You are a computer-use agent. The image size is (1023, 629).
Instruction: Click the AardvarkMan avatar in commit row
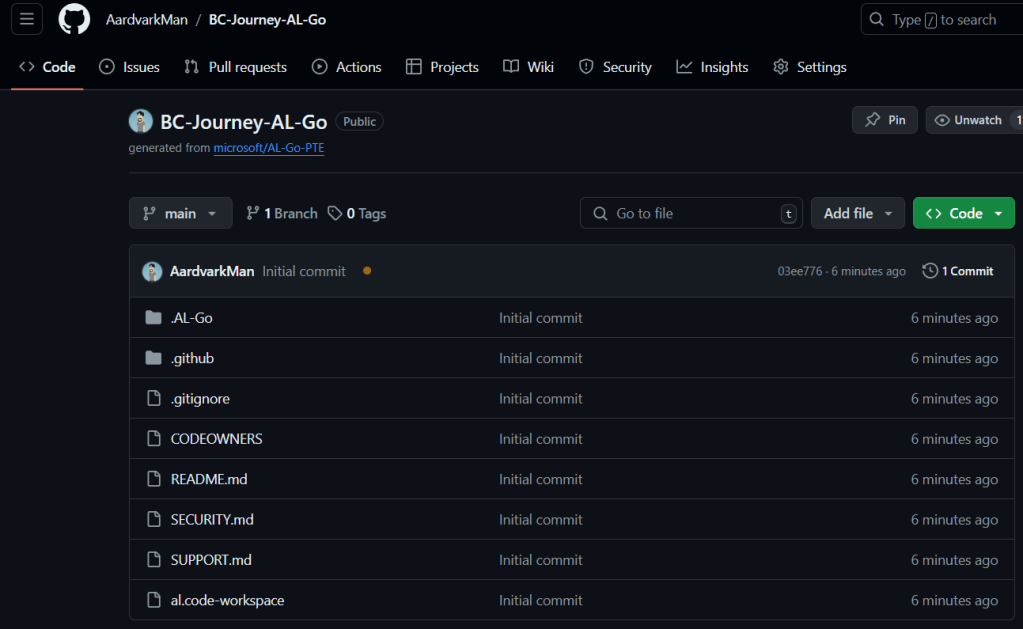[x=152, y=271]
